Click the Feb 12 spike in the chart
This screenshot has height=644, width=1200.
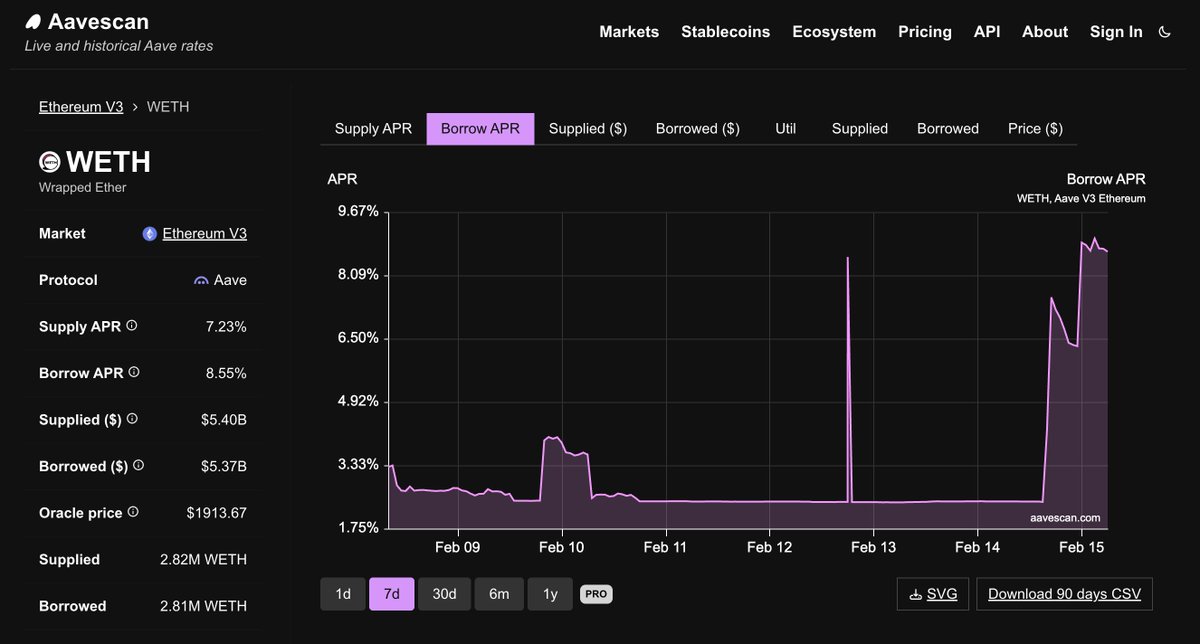coord(848,258)
